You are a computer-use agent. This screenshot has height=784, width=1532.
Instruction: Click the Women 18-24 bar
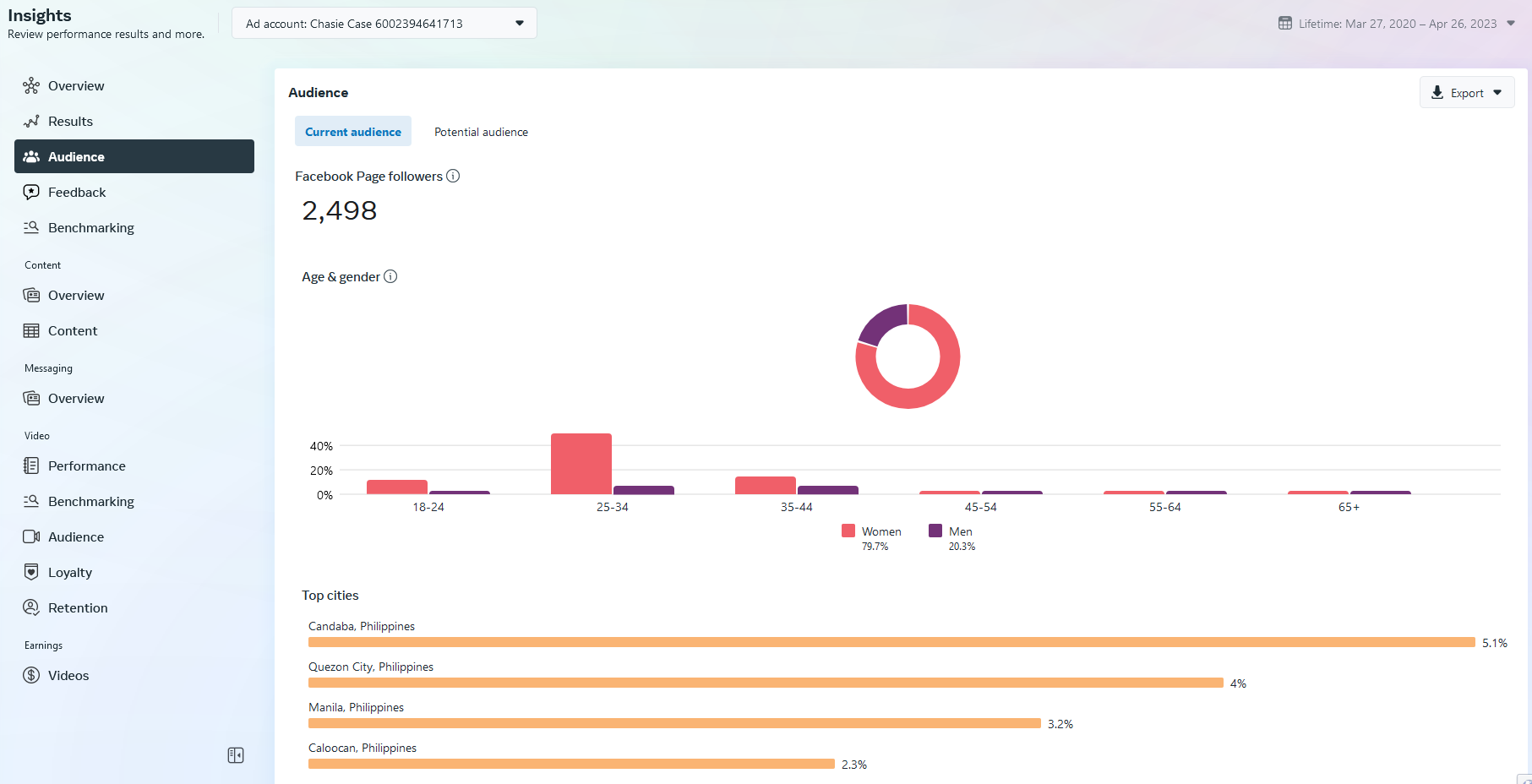(397, 487)
